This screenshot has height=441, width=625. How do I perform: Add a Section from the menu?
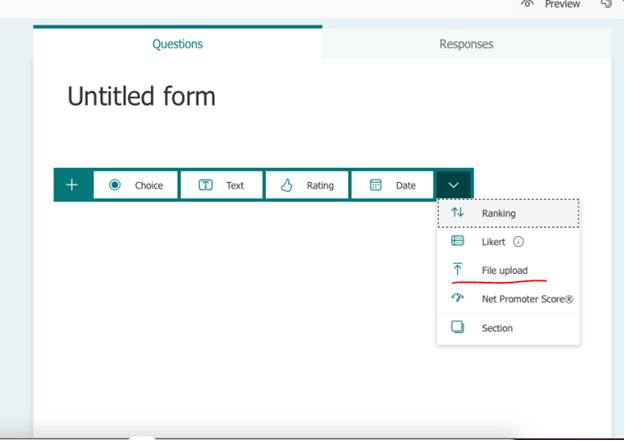508,328
